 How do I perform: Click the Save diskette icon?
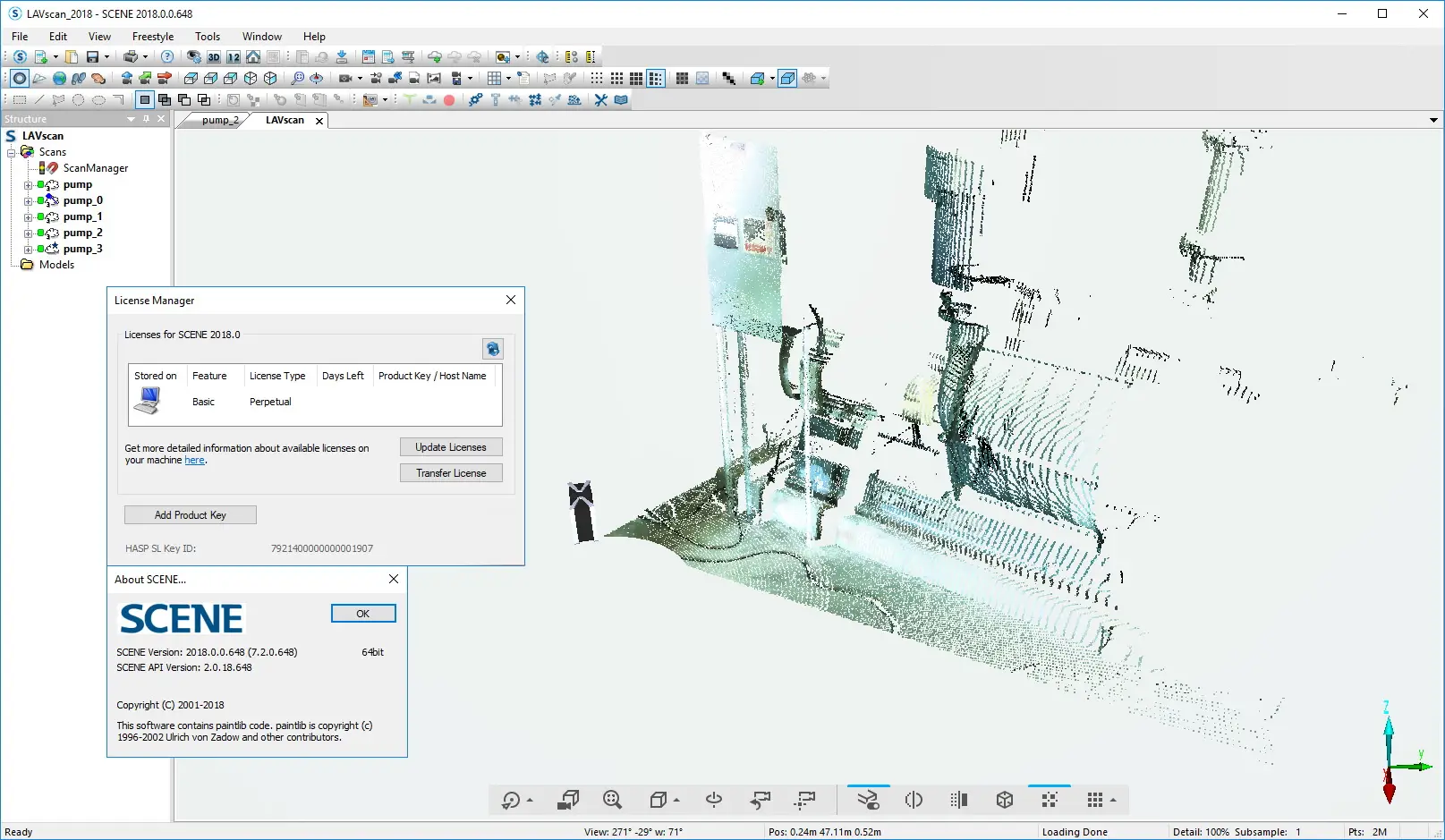[92, 56]
